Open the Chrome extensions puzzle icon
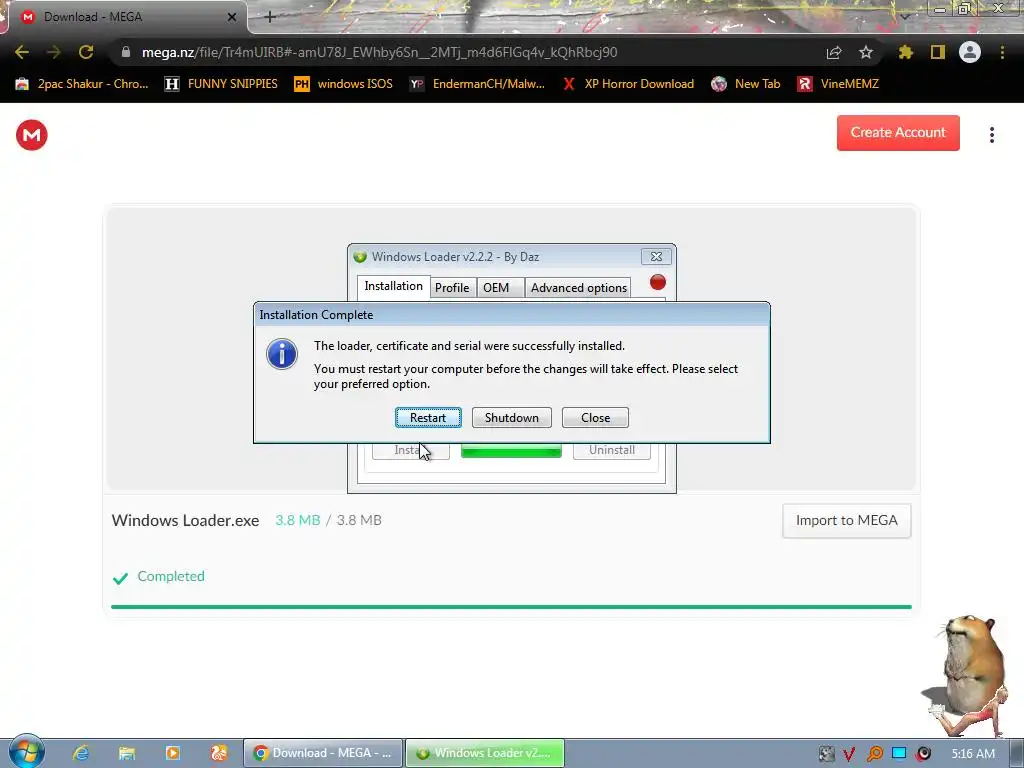This screenshot has width=1024, height=768. pyautogui.click(x=906, y=52)
